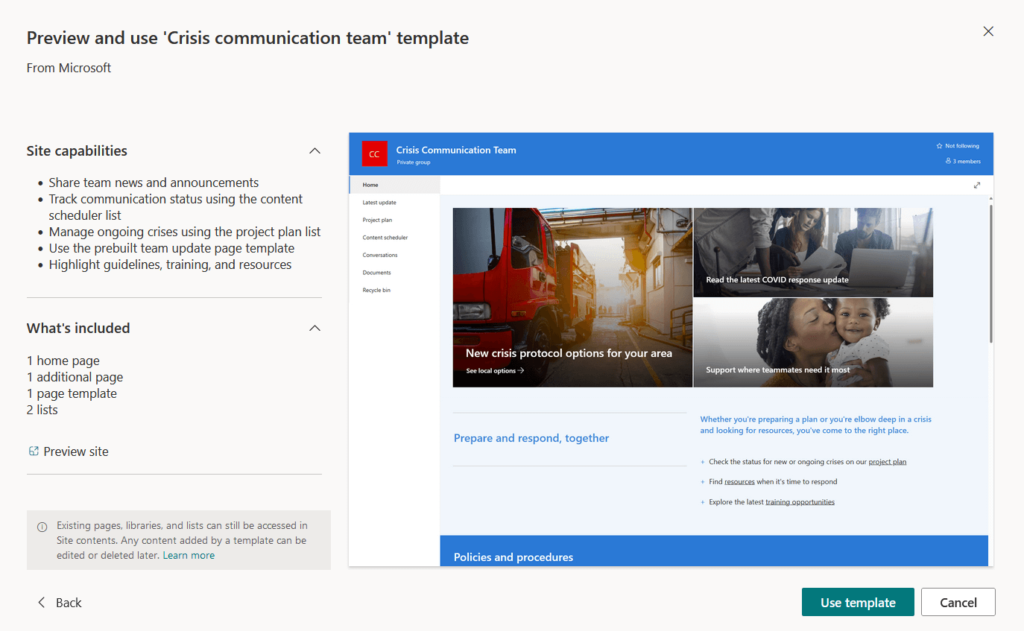Viewport: 1024px width, 631px height.
Task: Select Conversations in preview navigation
Action: pyautogui.click(x=380, y=255)
